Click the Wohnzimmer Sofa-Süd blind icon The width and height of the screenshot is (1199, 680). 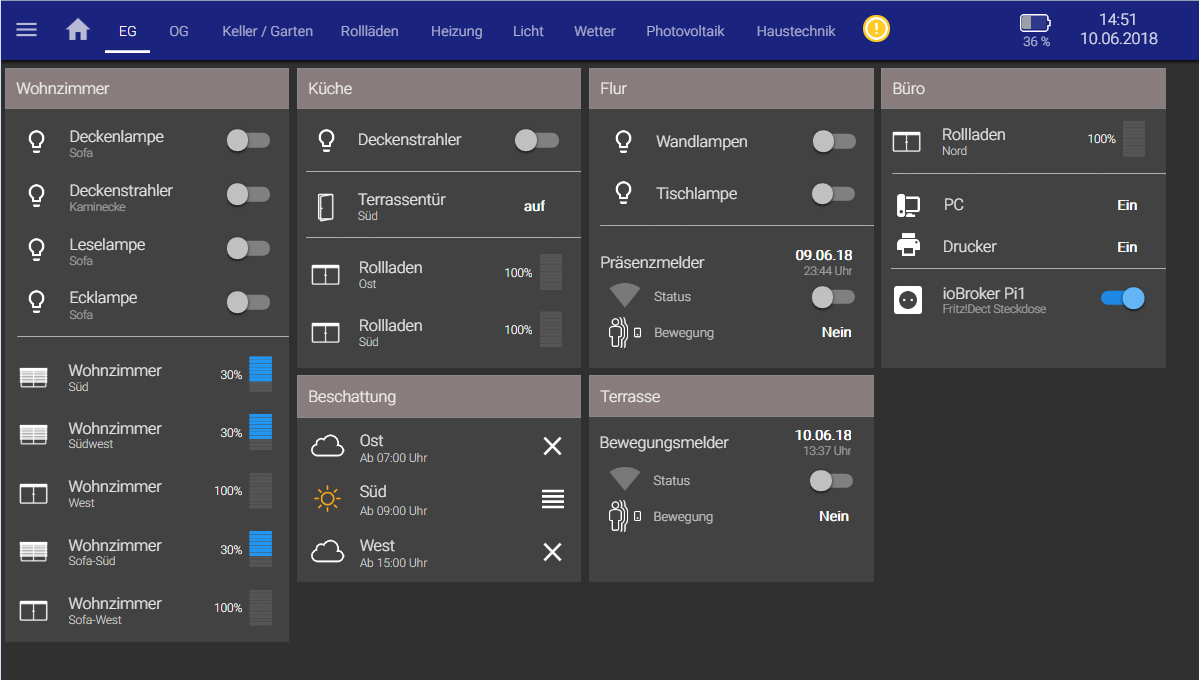click(x=34, y=551)
